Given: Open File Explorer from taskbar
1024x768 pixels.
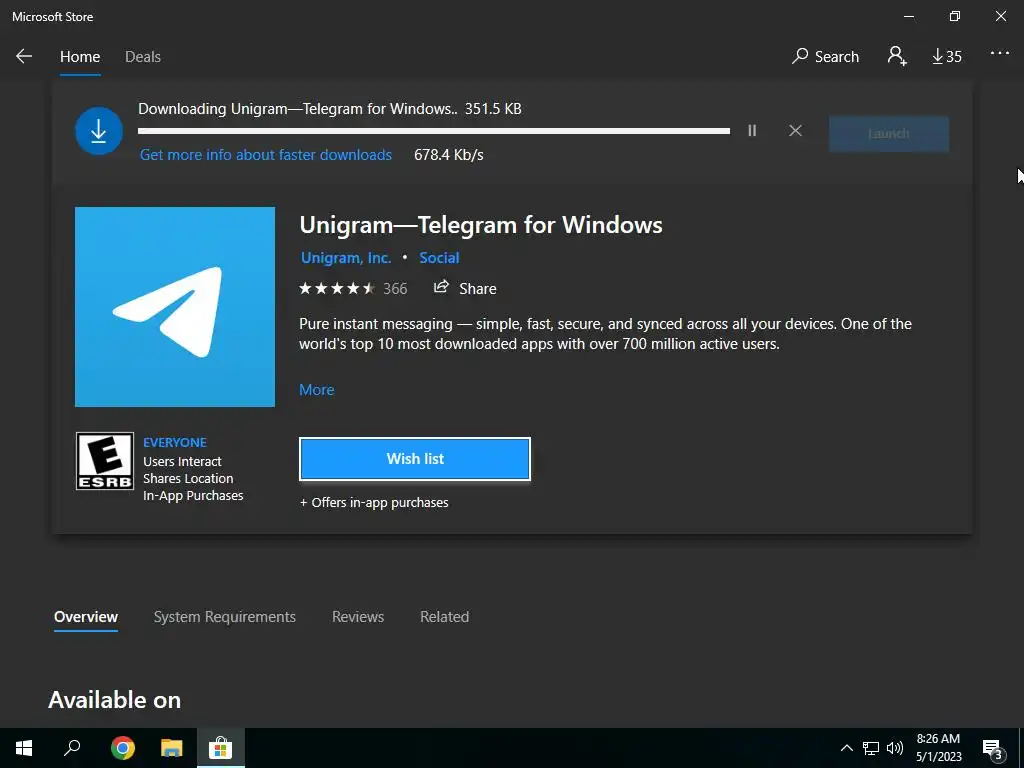Looking at the screenshot, I should (172, 748).
